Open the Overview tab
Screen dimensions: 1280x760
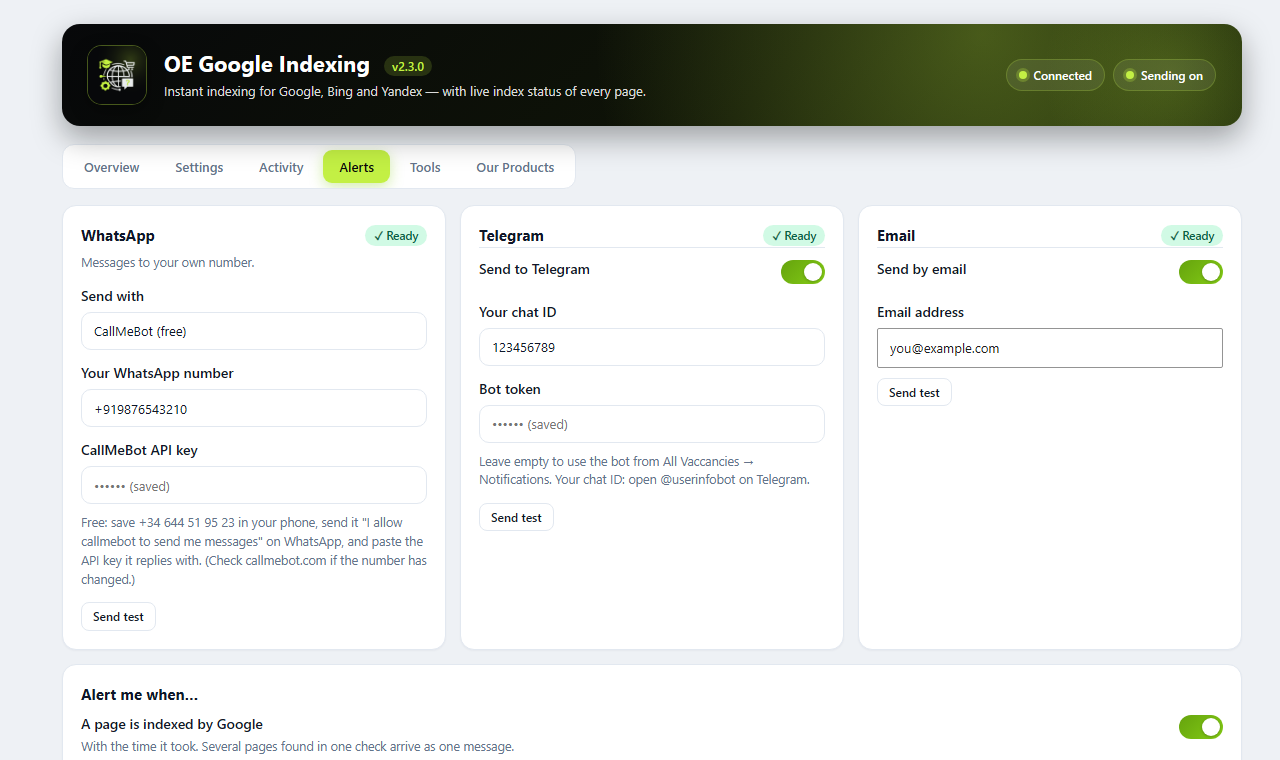112,167
